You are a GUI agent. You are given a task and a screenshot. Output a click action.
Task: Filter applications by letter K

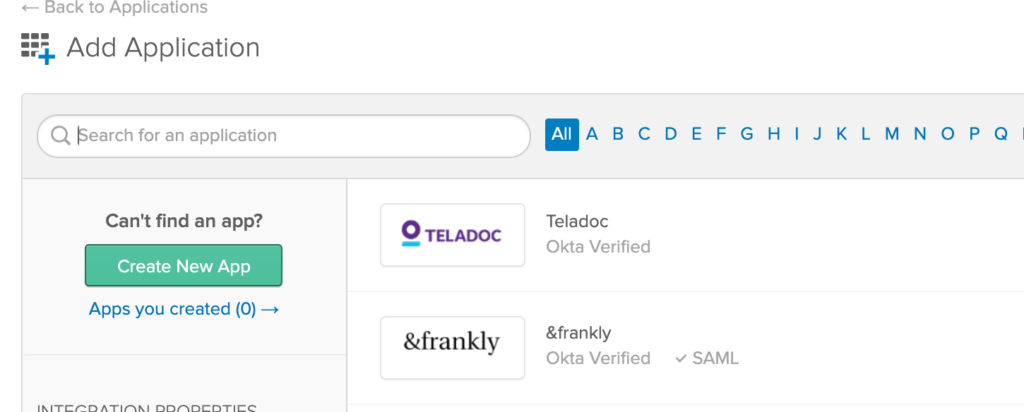tap(841, 135)
